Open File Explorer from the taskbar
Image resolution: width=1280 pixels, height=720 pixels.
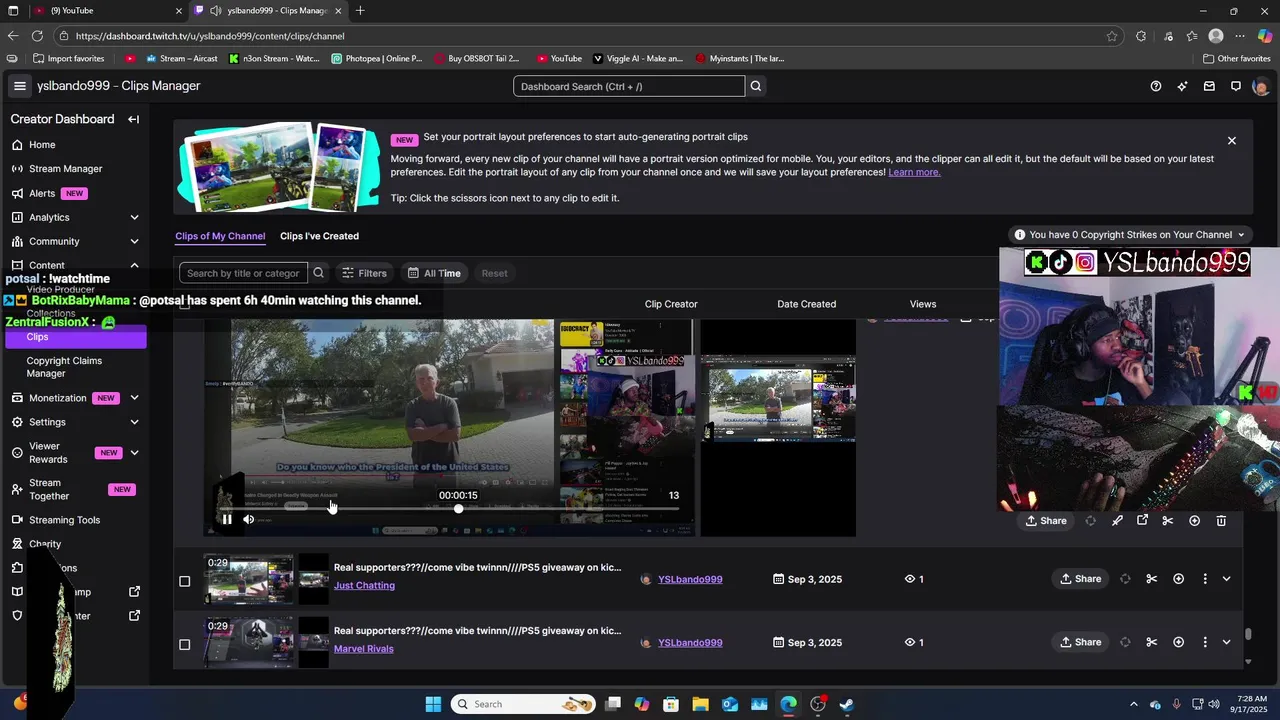pyautogui.click(x=700, y=704)
